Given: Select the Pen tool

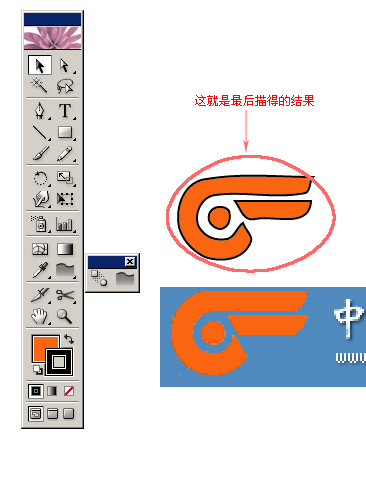Looking at the screenshot, I should 40,111.
